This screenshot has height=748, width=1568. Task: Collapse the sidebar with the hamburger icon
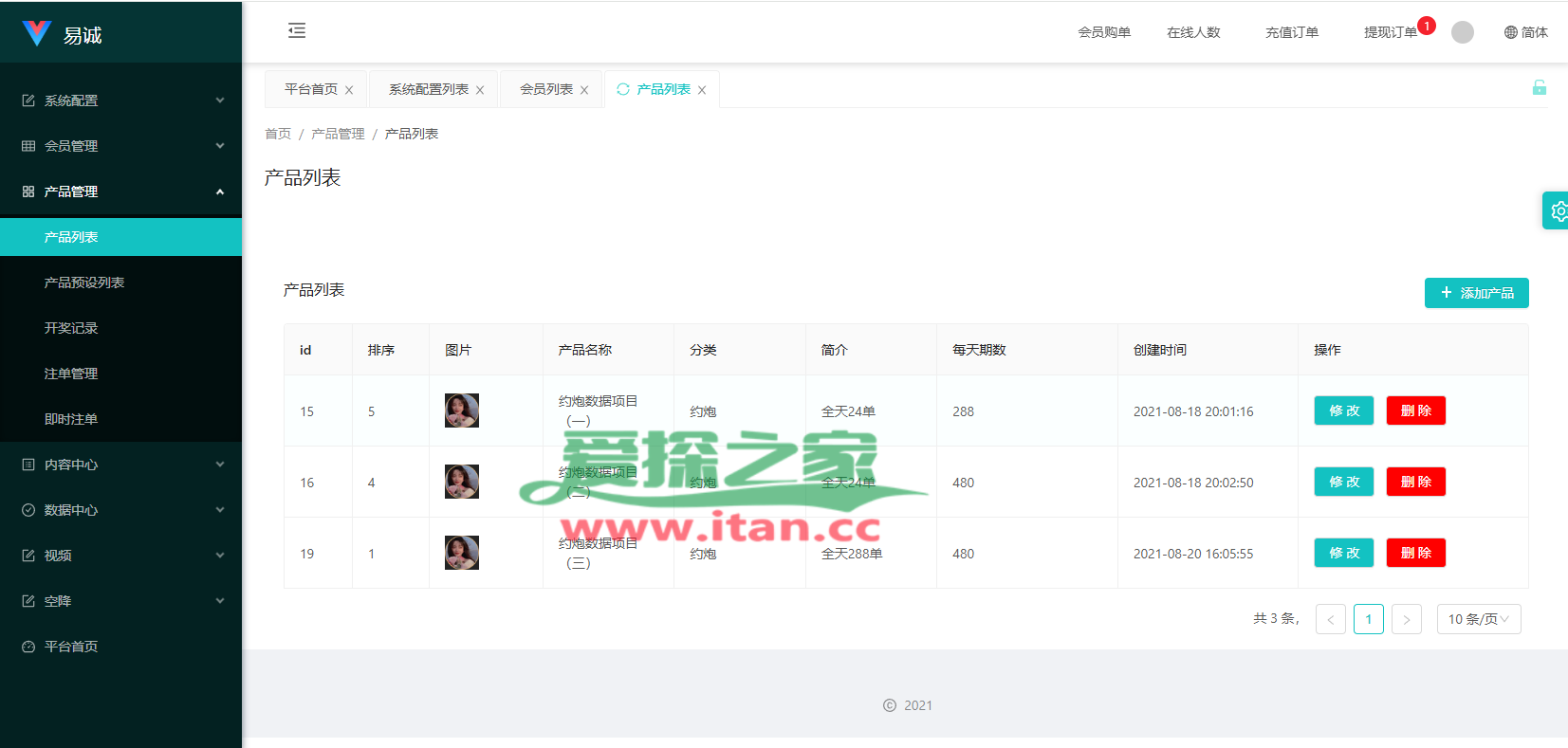[297, 30]
